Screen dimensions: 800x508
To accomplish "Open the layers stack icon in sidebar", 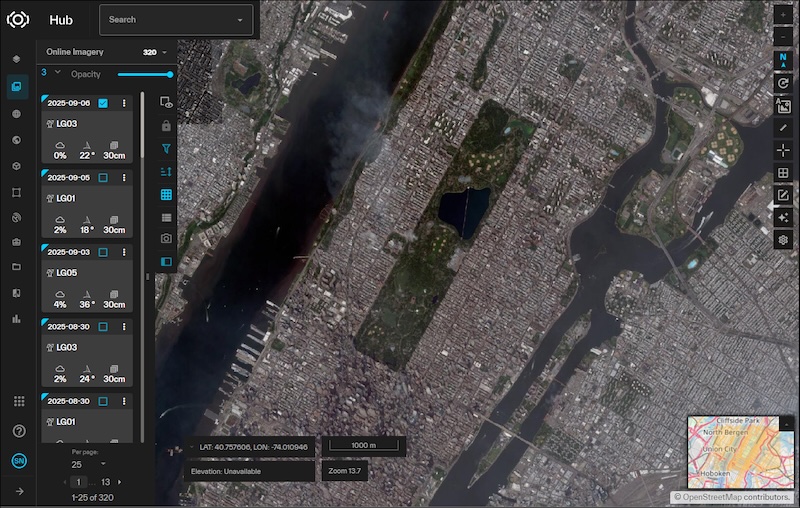I will point(16,59).
